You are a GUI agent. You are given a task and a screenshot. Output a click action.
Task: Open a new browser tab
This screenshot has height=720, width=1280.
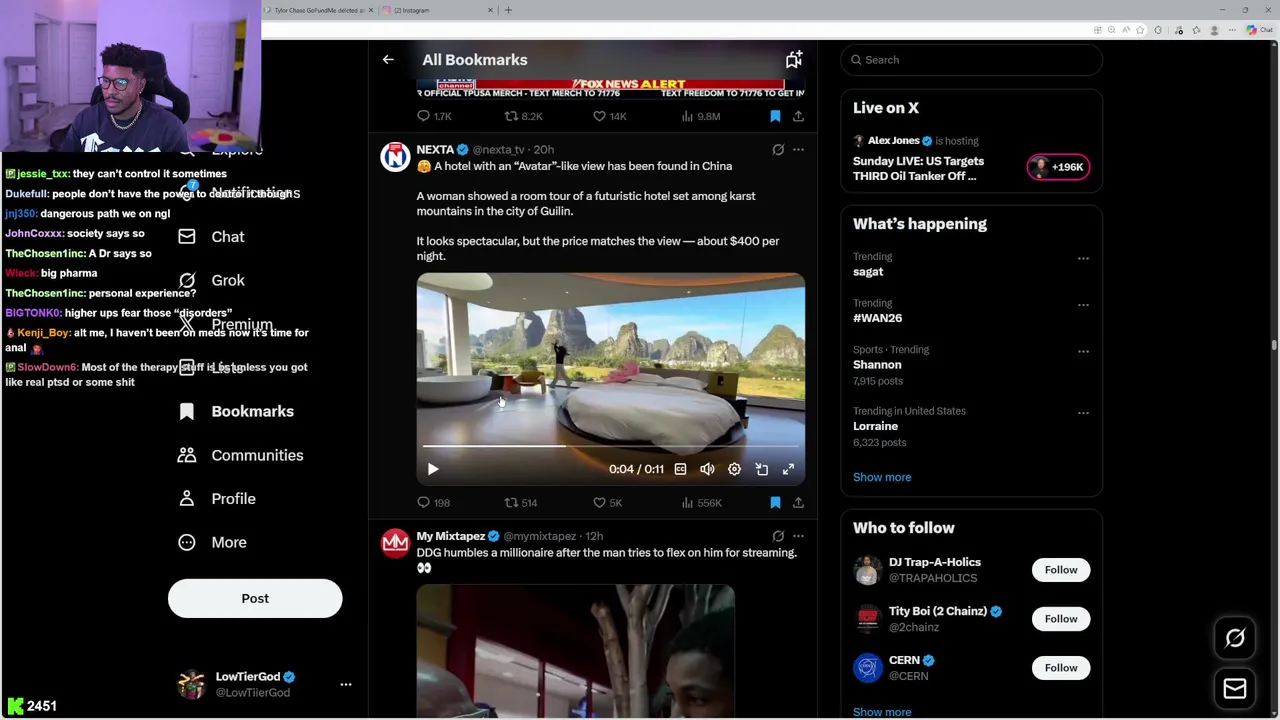tap(508, 10)
